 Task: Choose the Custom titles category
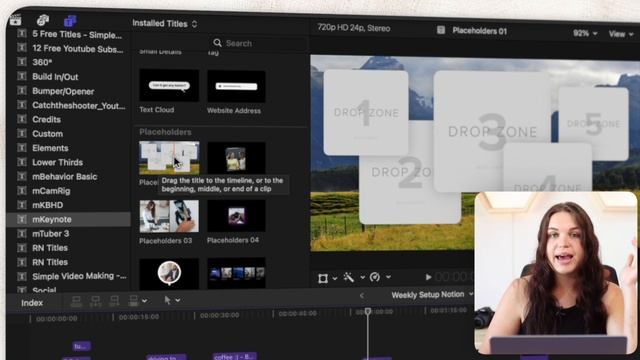(x=47, y=134)
